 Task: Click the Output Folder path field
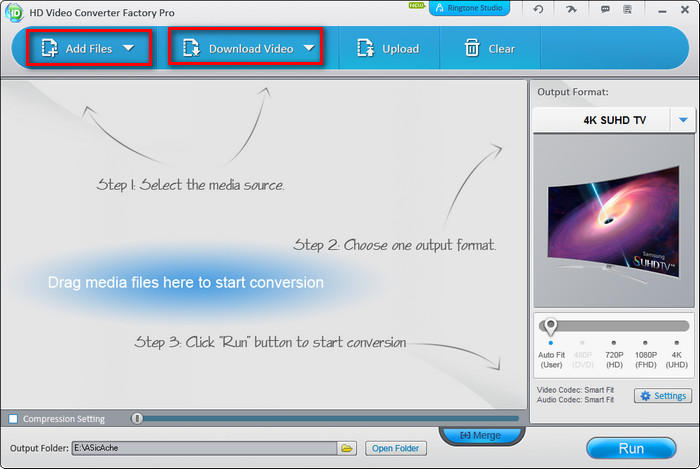(204, 448)
